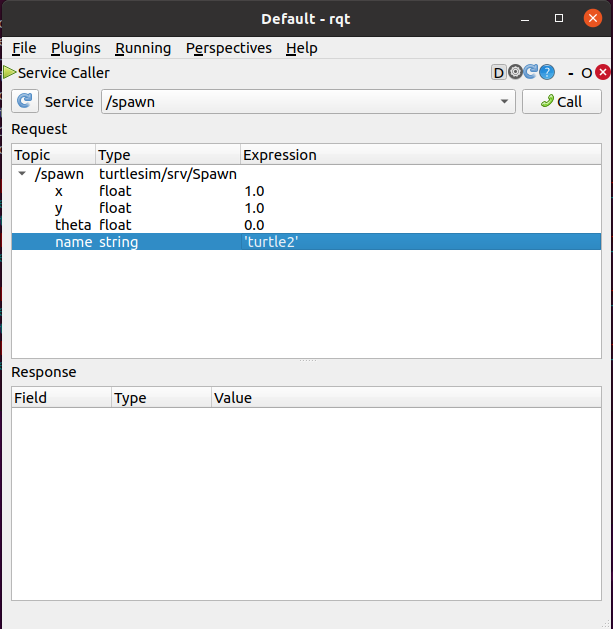Click the x expression value 1.0
613x629 pixels.
click(254, 191)
